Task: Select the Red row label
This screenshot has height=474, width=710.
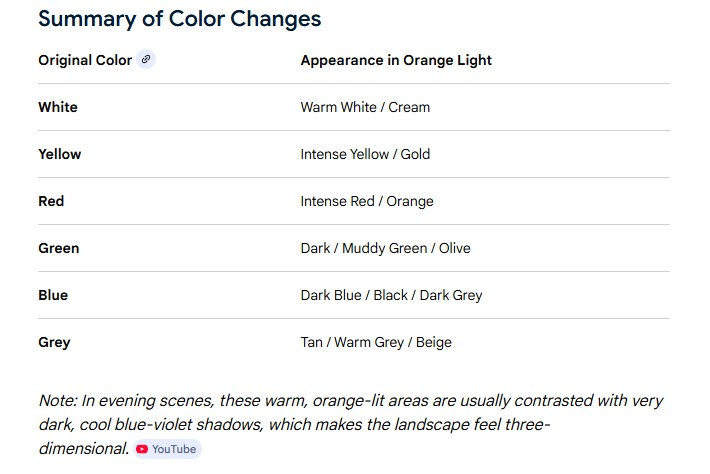Action: pyautogui.click(x=51, y=201)
